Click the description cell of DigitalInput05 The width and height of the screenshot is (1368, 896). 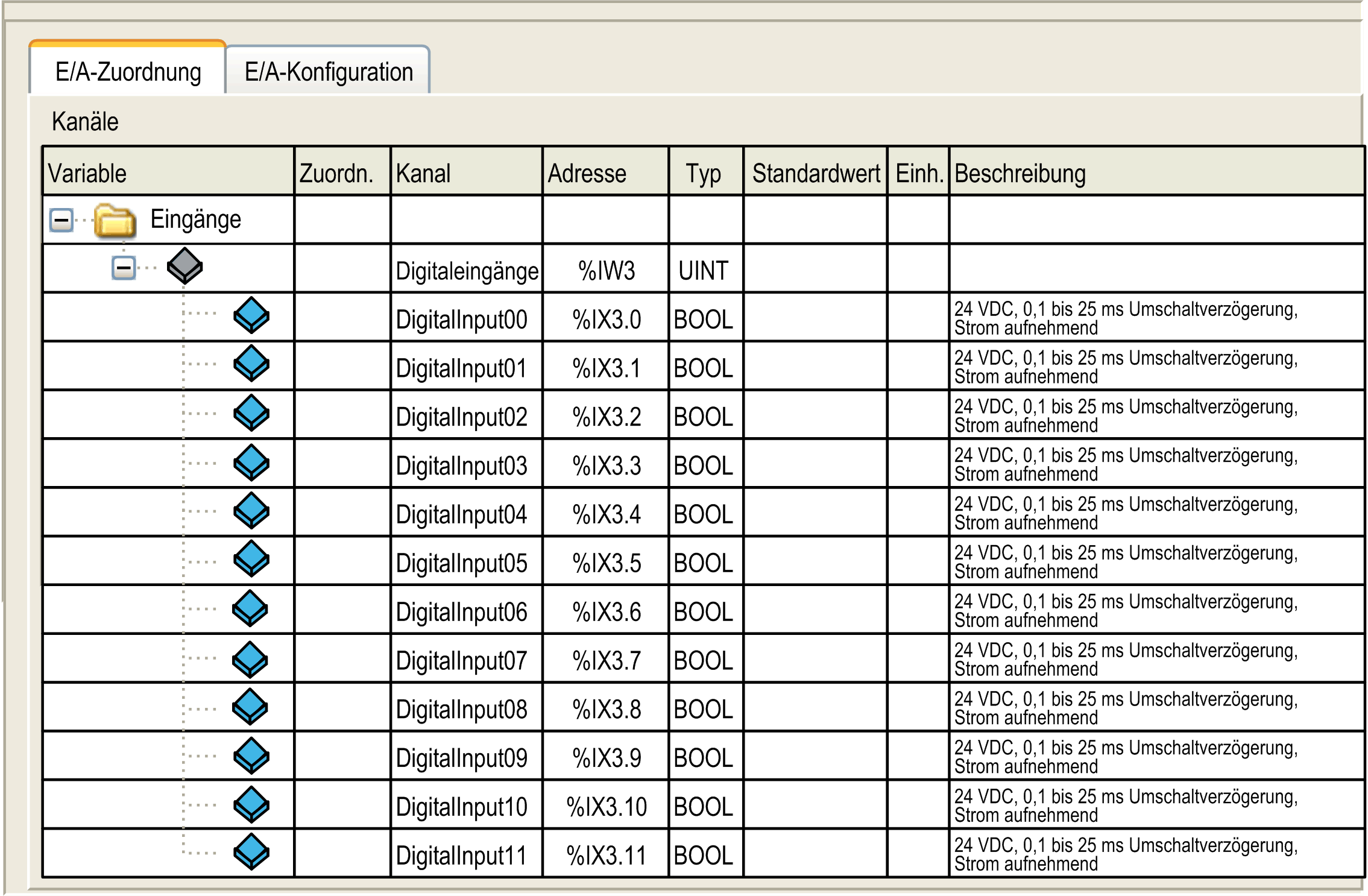1157,561
